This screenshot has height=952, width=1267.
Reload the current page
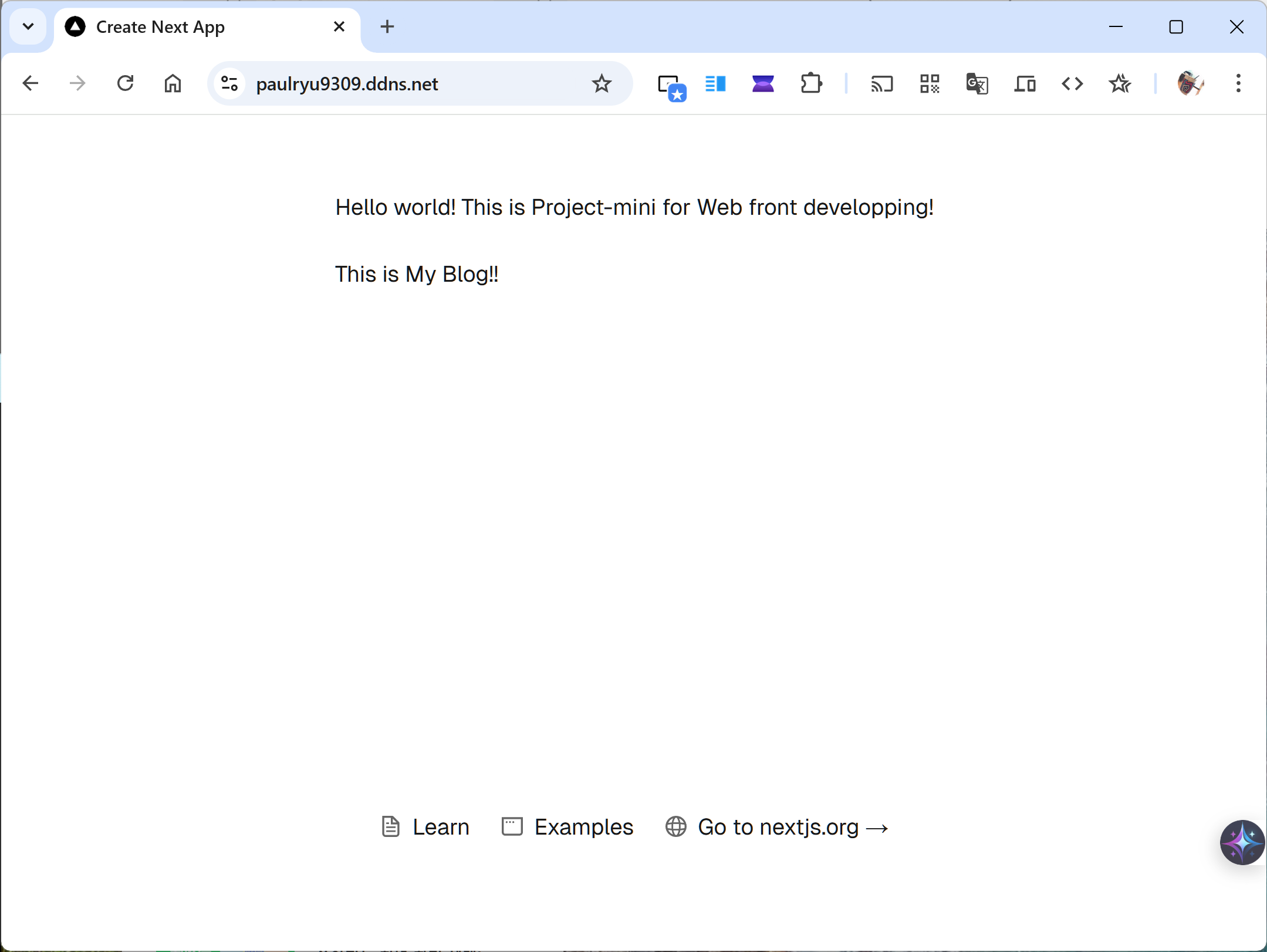tap(125, 84)
